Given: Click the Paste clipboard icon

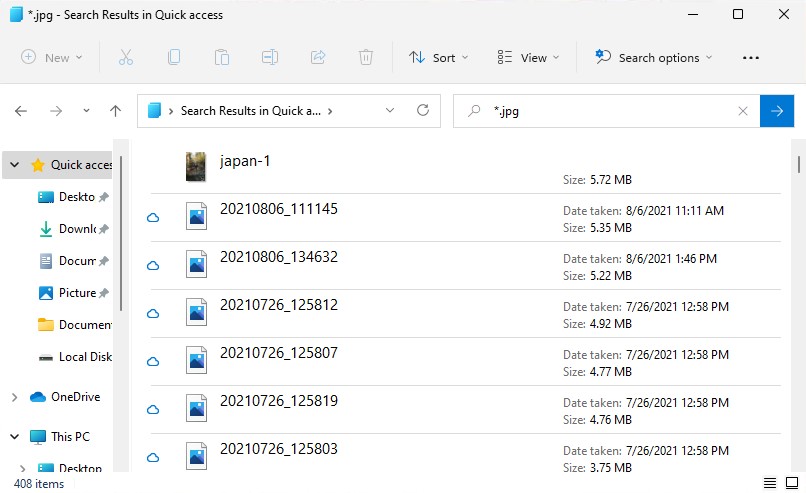Looking at the screenshot, I should point(222,57).
